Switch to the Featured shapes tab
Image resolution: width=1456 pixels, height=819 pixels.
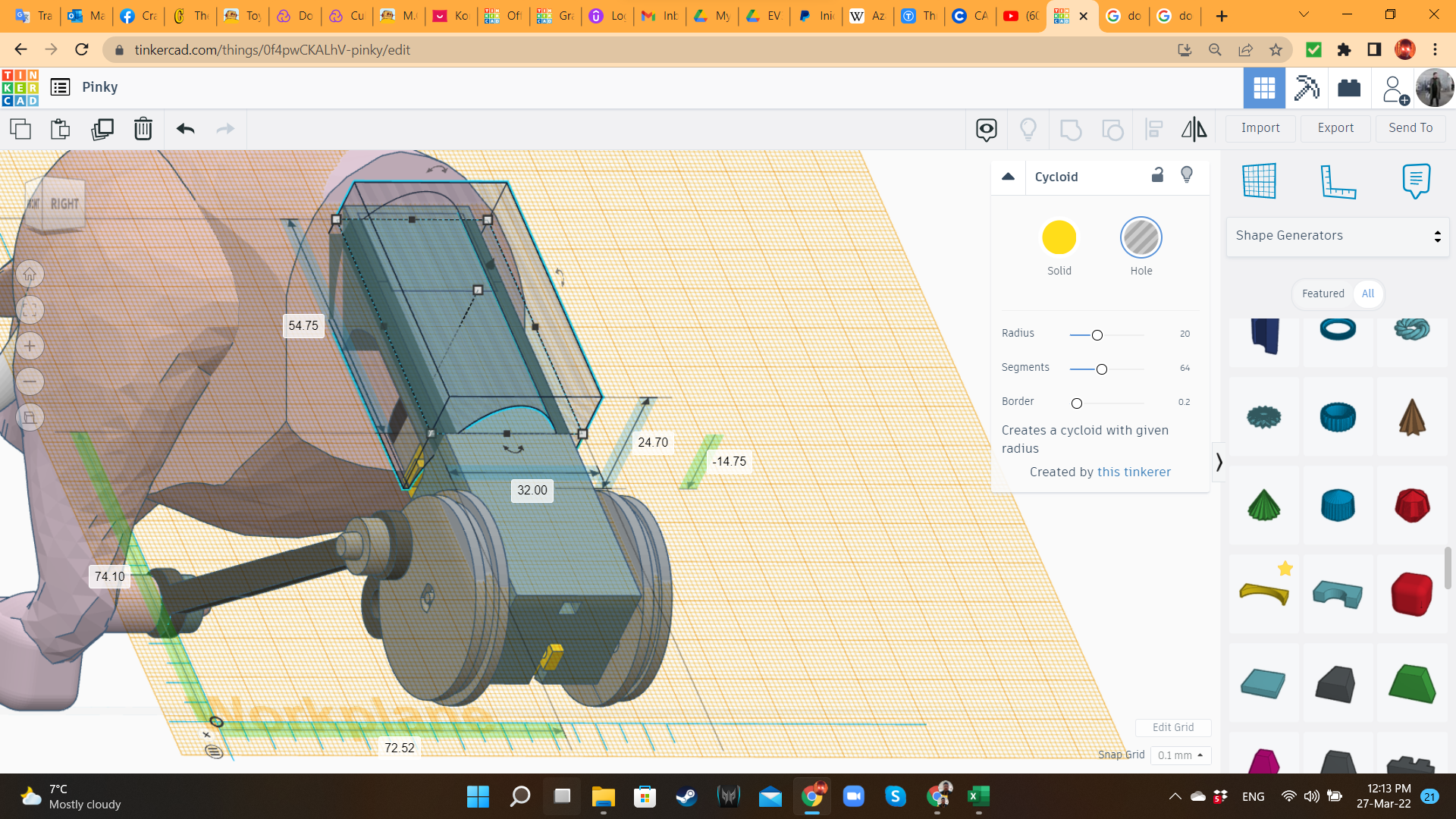pyautogui.click(x=1323, y=293)
